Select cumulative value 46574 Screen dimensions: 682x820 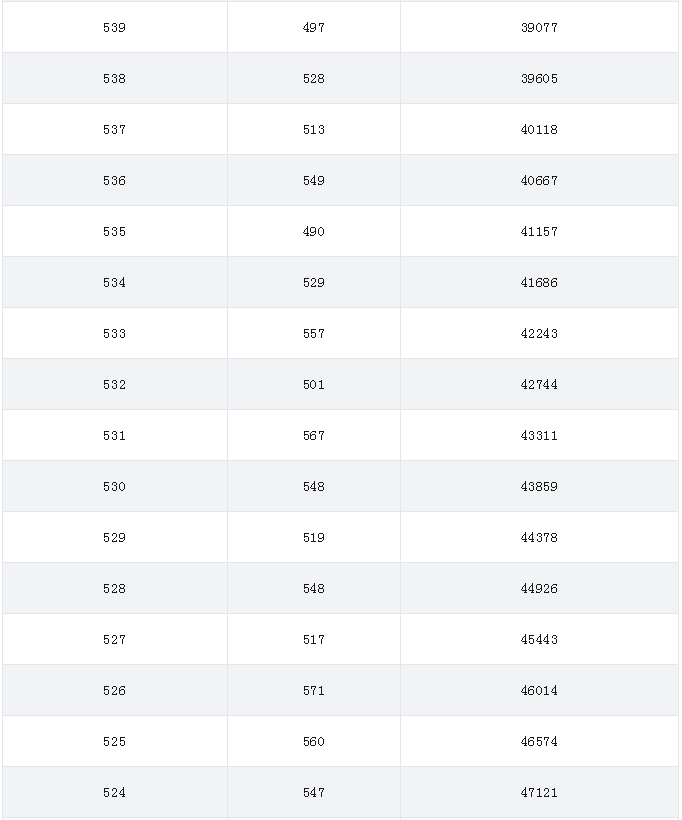click(x=539, y=741)
